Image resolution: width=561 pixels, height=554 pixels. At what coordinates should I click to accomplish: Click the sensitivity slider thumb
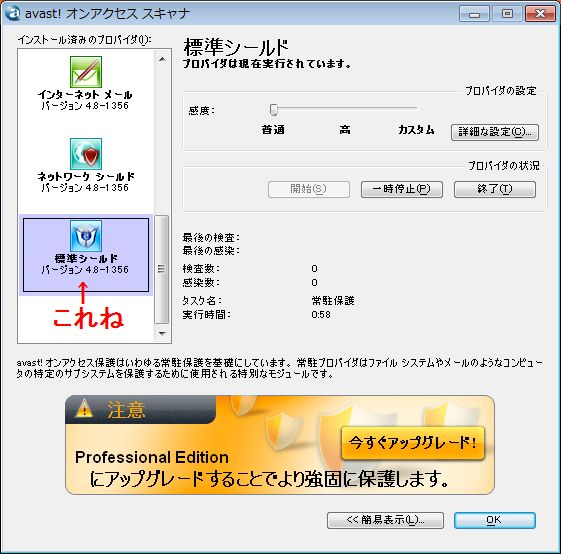[274, 110]
